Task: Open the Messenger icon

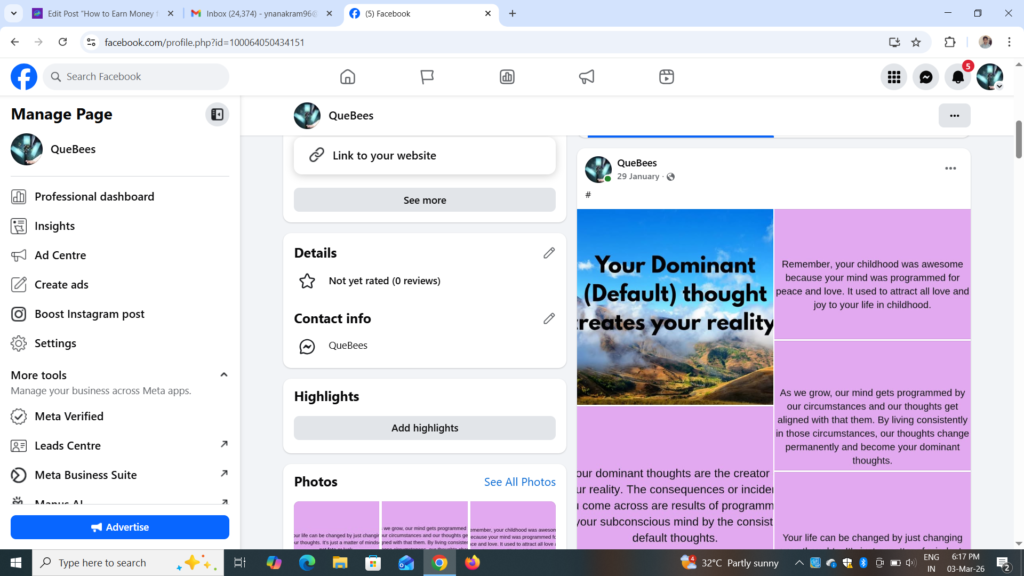Action: (925, 76)
